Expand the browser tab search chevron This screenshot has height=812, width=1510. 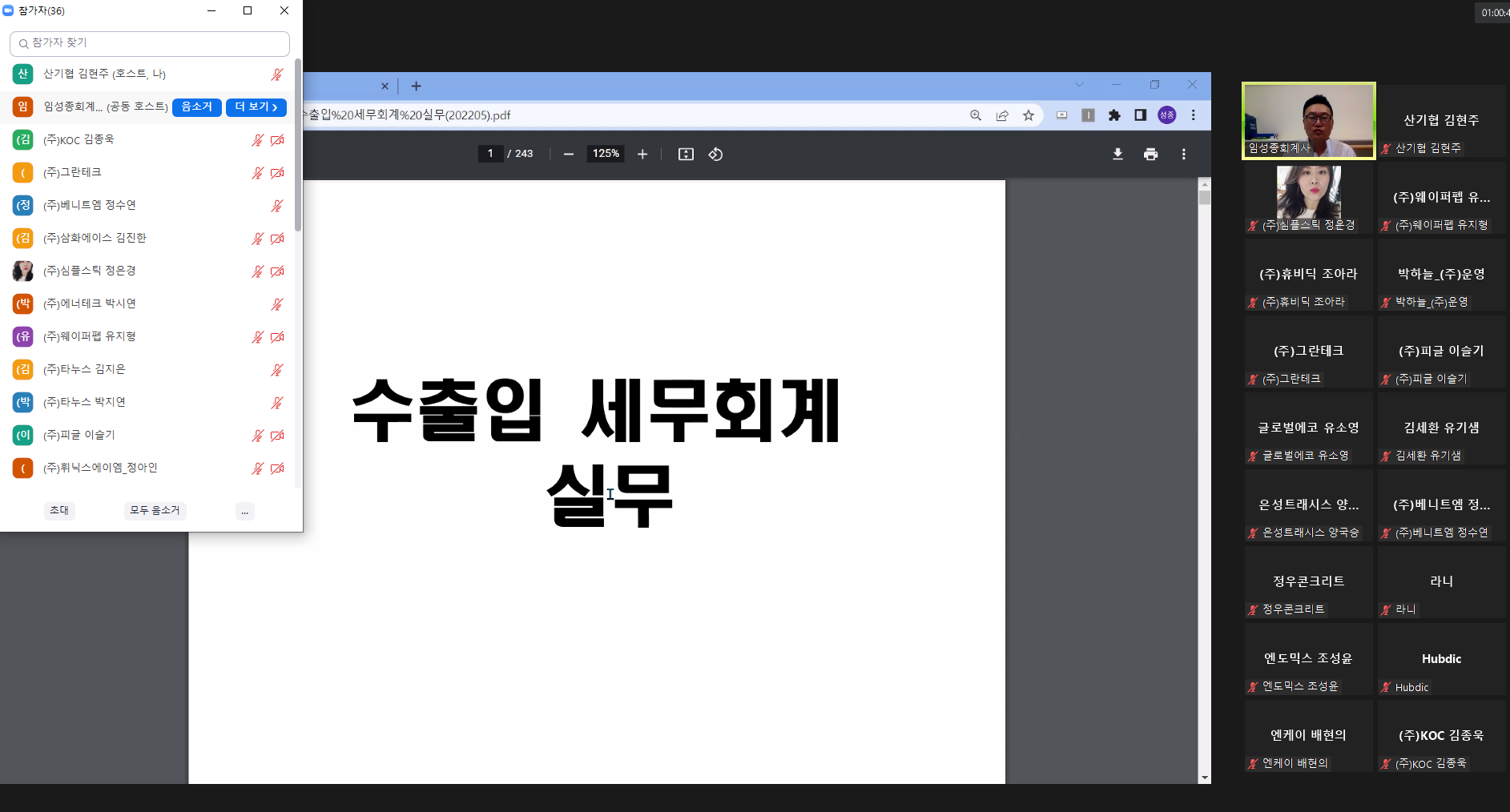(1079, 84)
